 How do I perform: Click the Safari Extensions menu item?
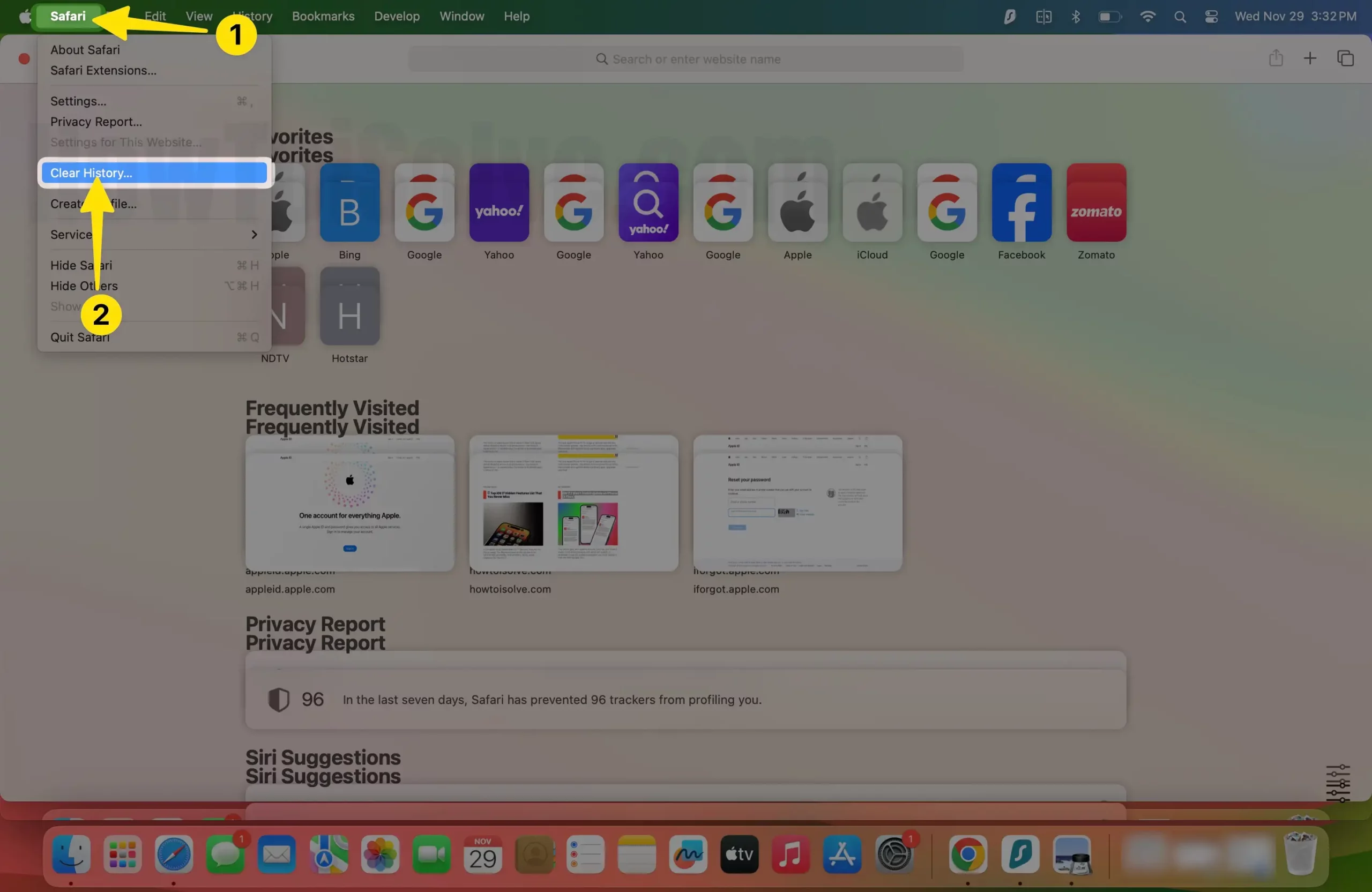point(103,70)
